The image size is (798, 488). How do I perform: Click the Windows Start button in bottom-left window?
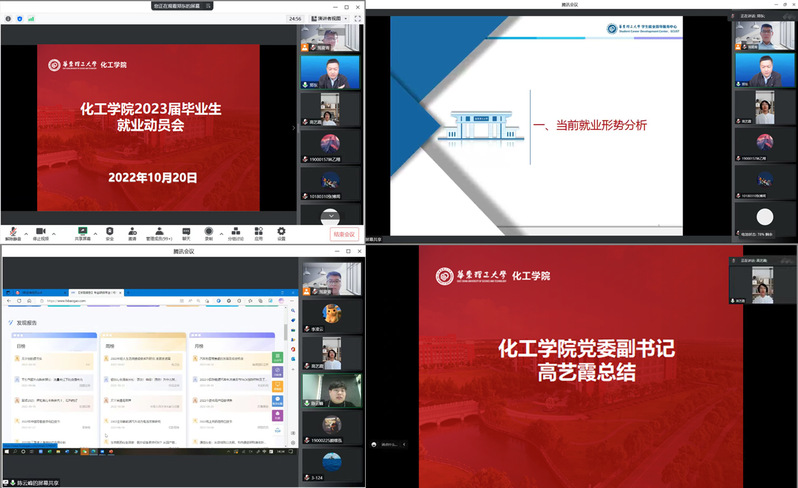(6, 452)
